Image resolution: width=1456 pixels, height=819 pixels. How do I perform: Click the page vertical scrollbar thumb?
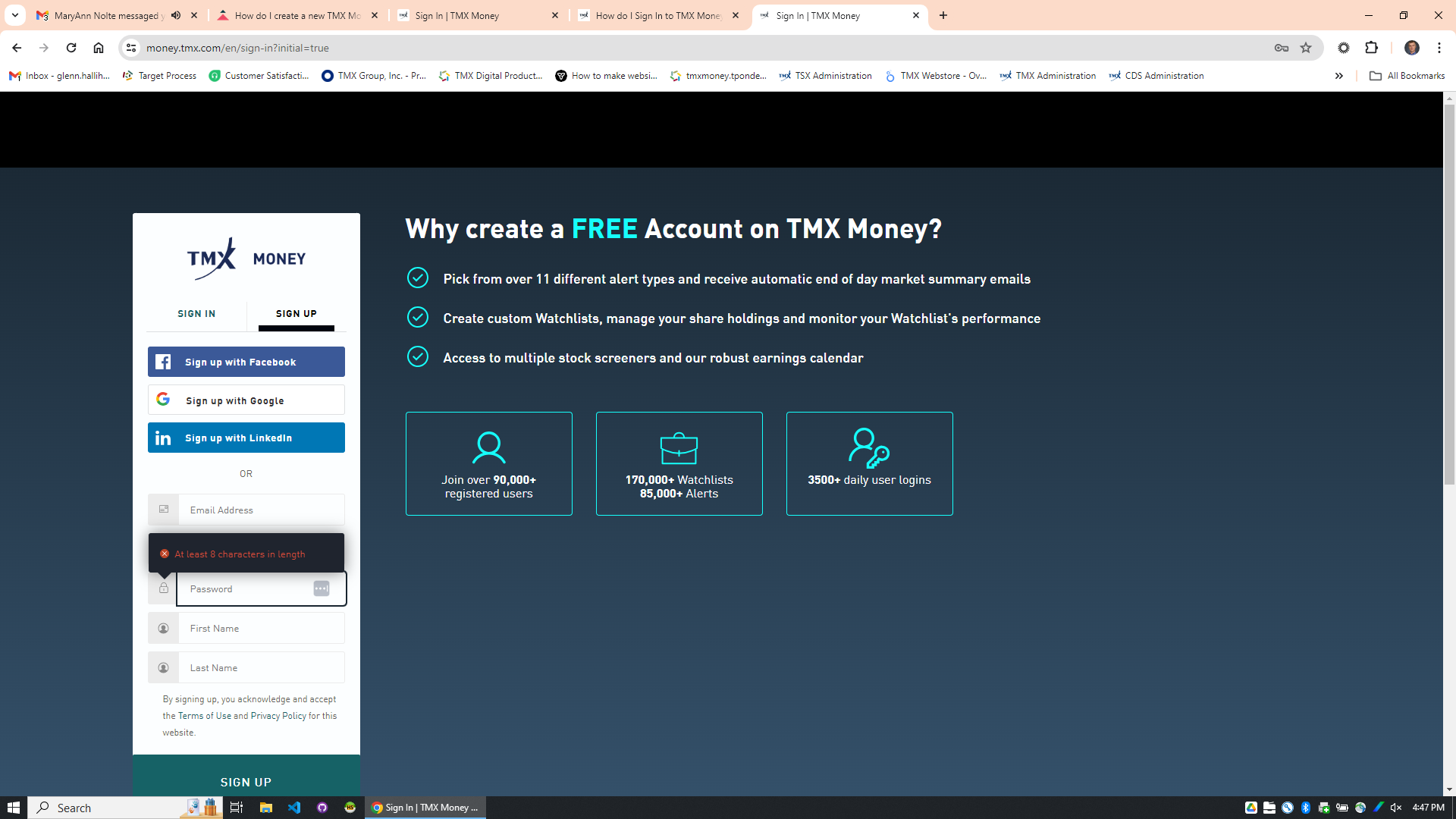point(1449,294)
